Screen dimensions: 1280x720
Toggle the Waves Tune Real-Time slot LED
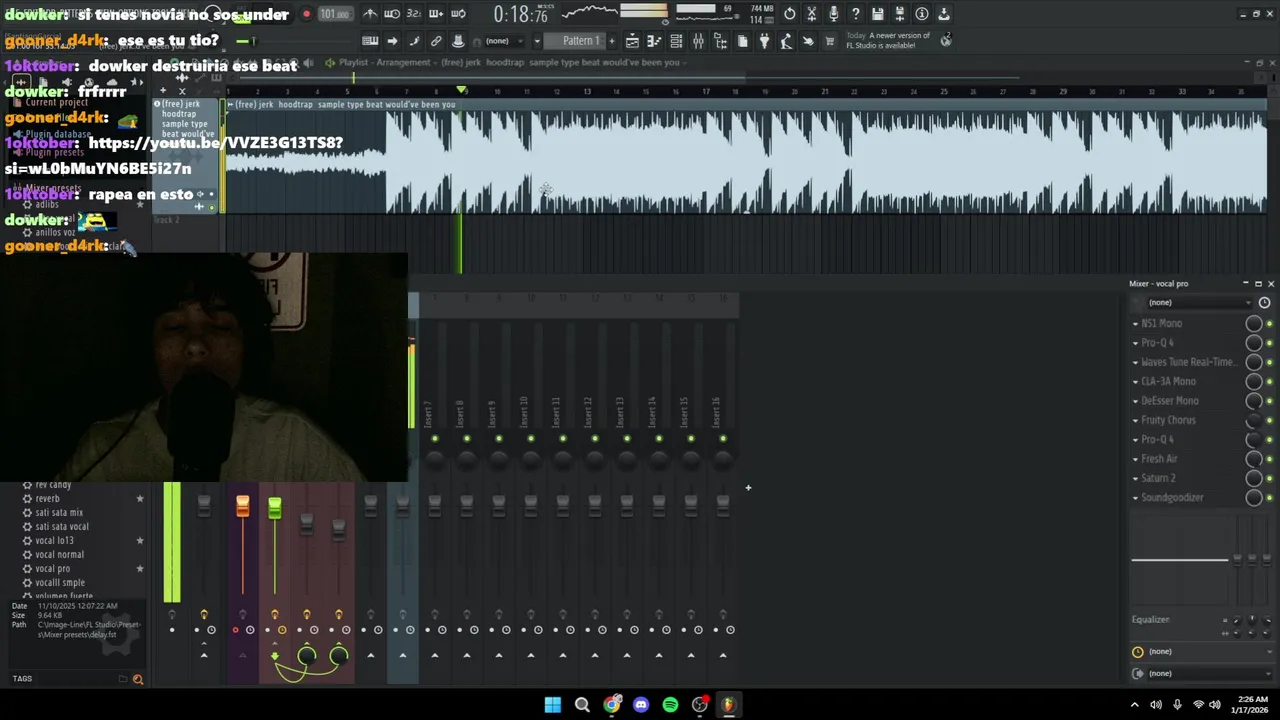(1270, 362)
